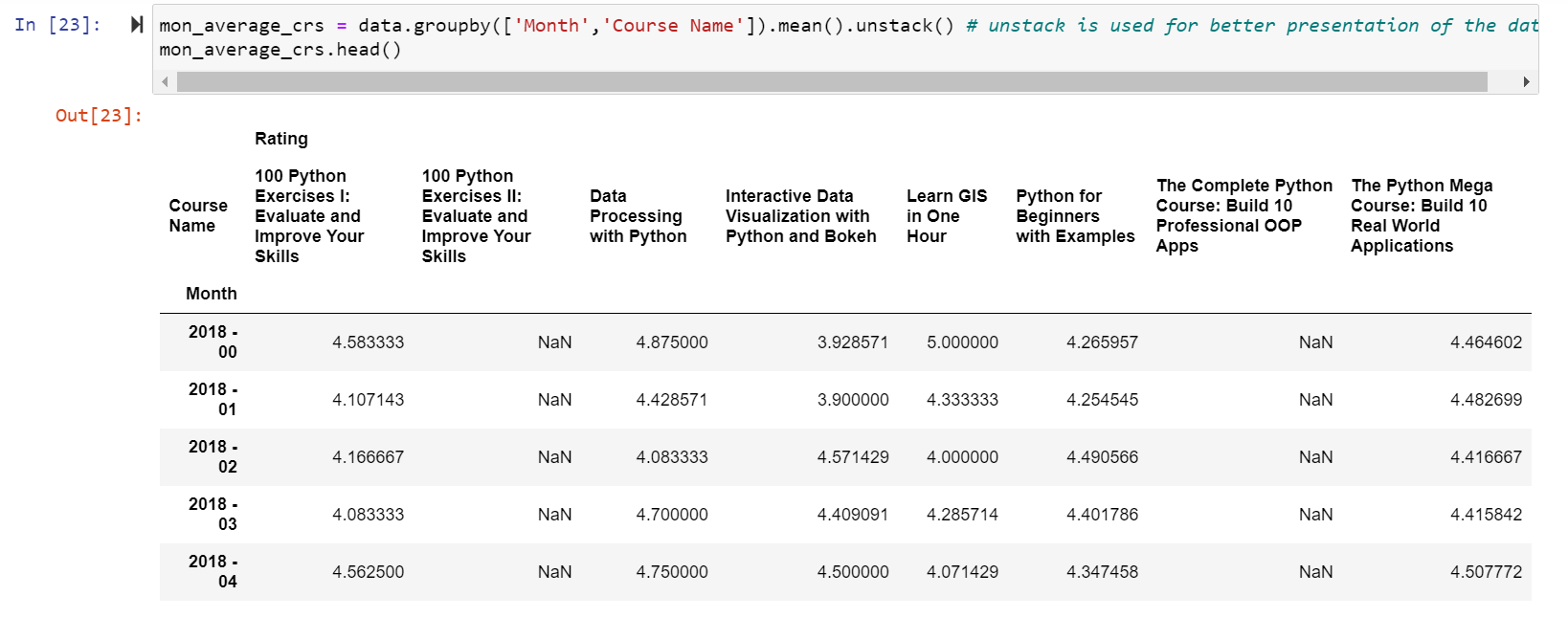The height and width of the screenshot is (618, 1568).
Task: Click the value 4.254545
Action: [1103, 400]
